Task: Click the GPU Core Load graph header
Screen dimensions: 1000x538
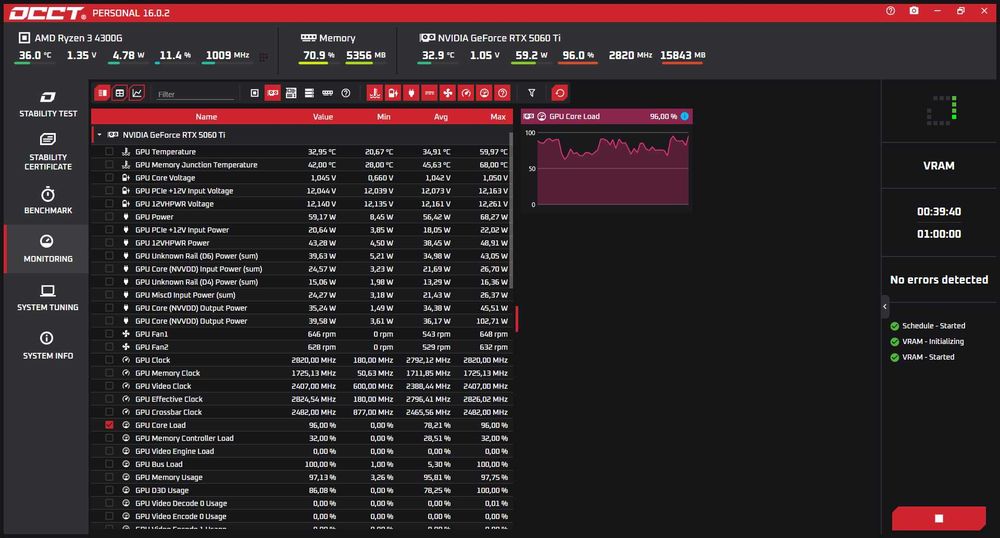Action: coord(607,116)
